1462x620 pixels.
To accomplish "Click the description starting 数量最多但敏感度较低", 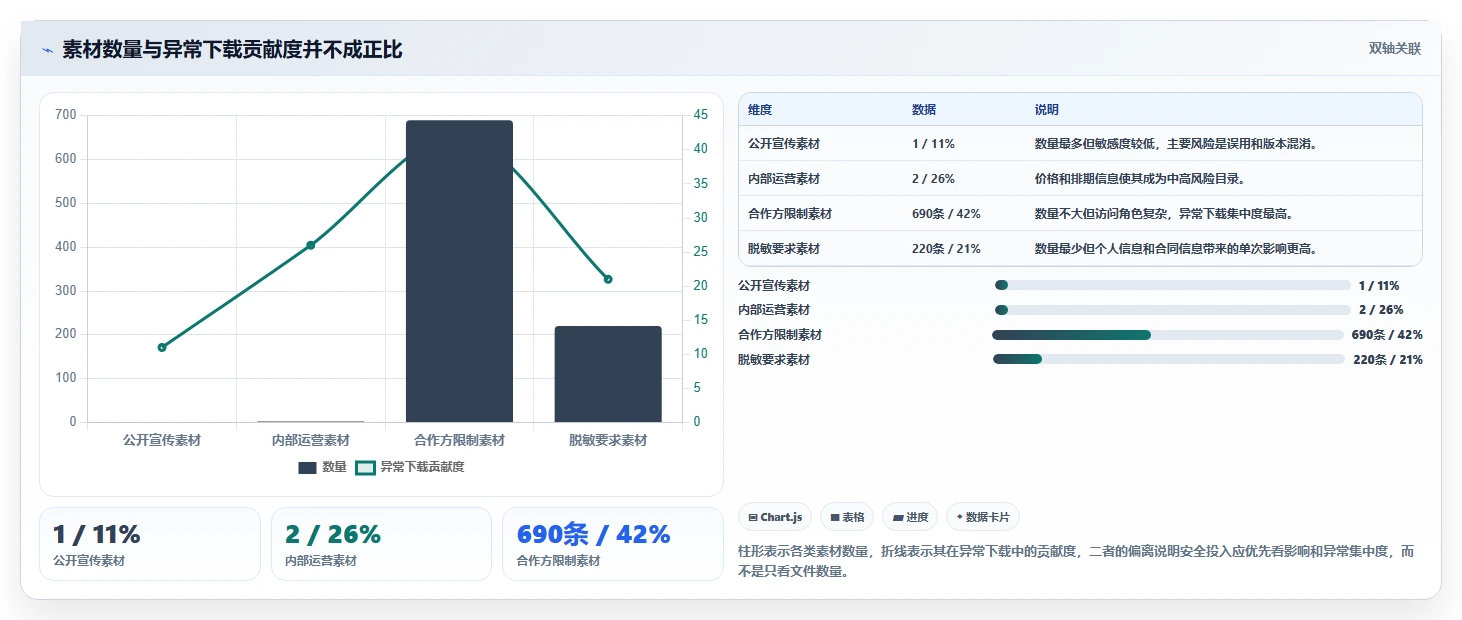I will point(1177,144).
